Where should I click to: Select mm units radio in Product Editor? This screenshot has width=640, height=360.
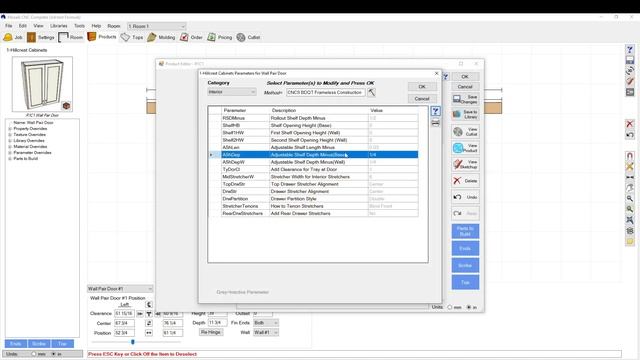click(x=450, y=307)
